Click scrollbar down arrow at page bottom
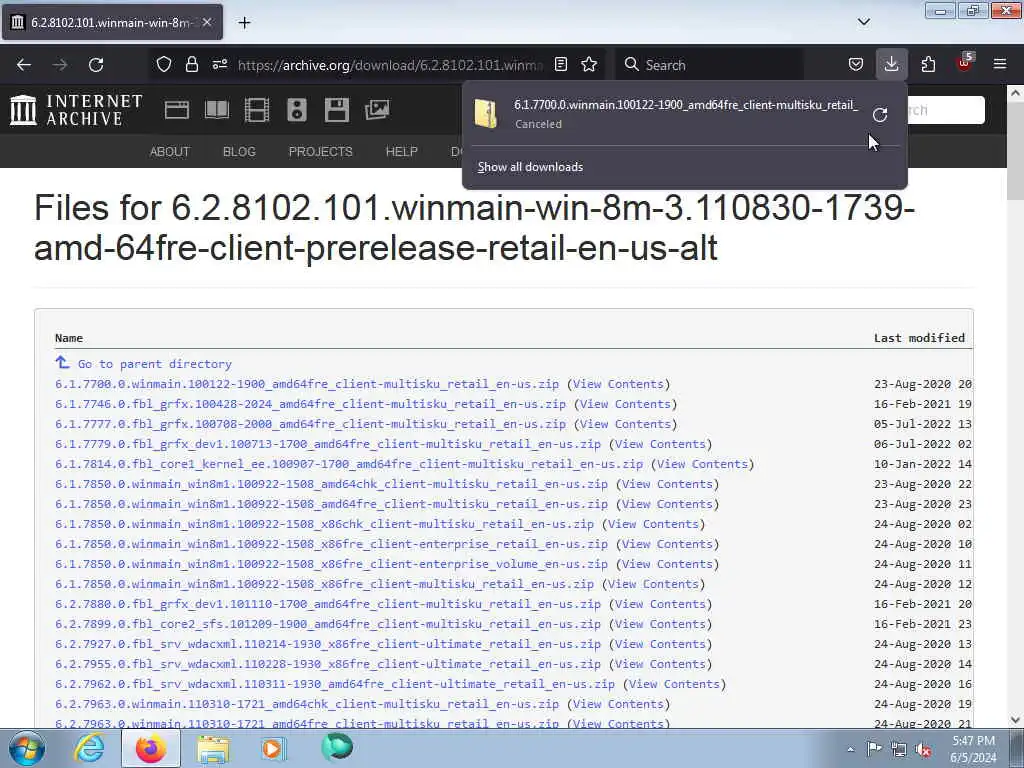This screenshot has width=1024, height=768. pos(1015,720)
